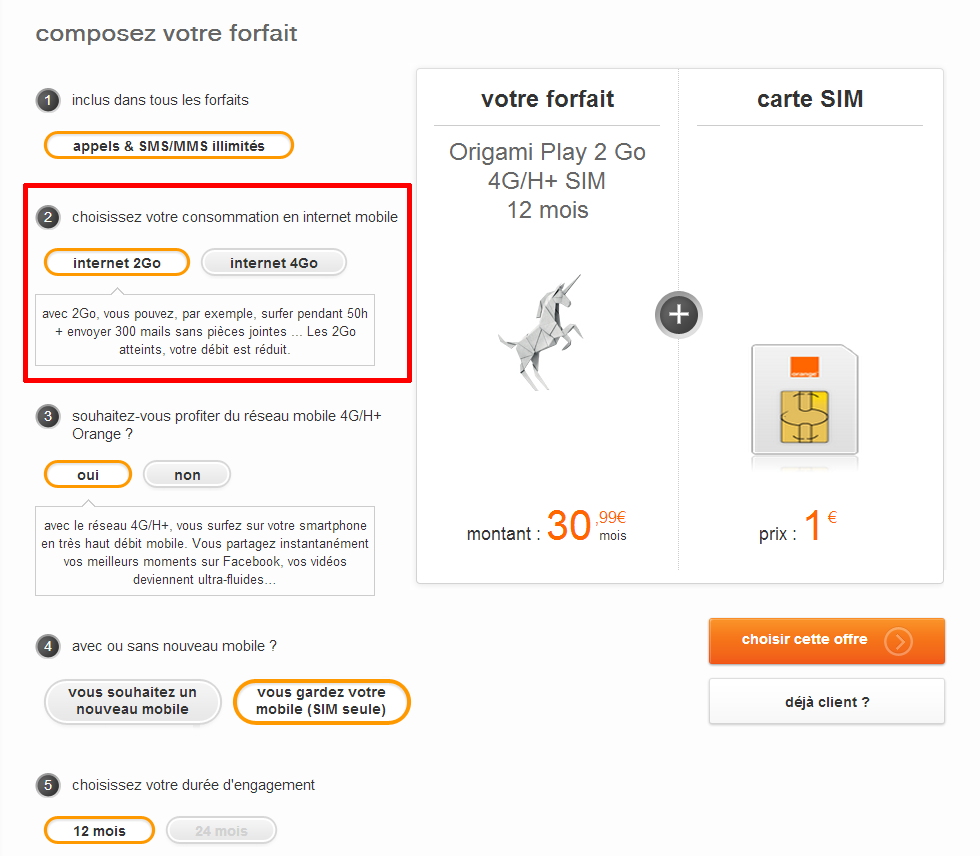Click the choisir cette offre button
The height and width of the screenshot is (856, 980).
[x=805, y=640]
